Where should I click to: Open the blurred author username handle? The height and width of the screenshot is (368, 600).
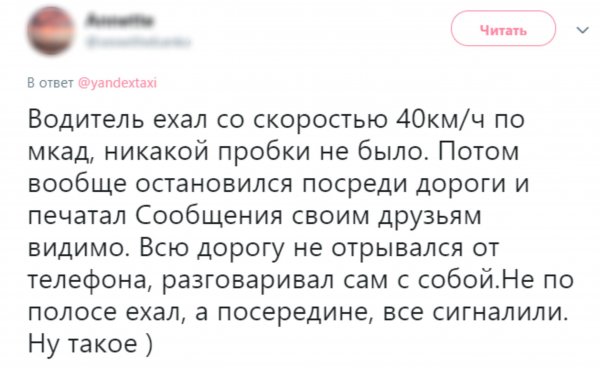tap(138, 41)
